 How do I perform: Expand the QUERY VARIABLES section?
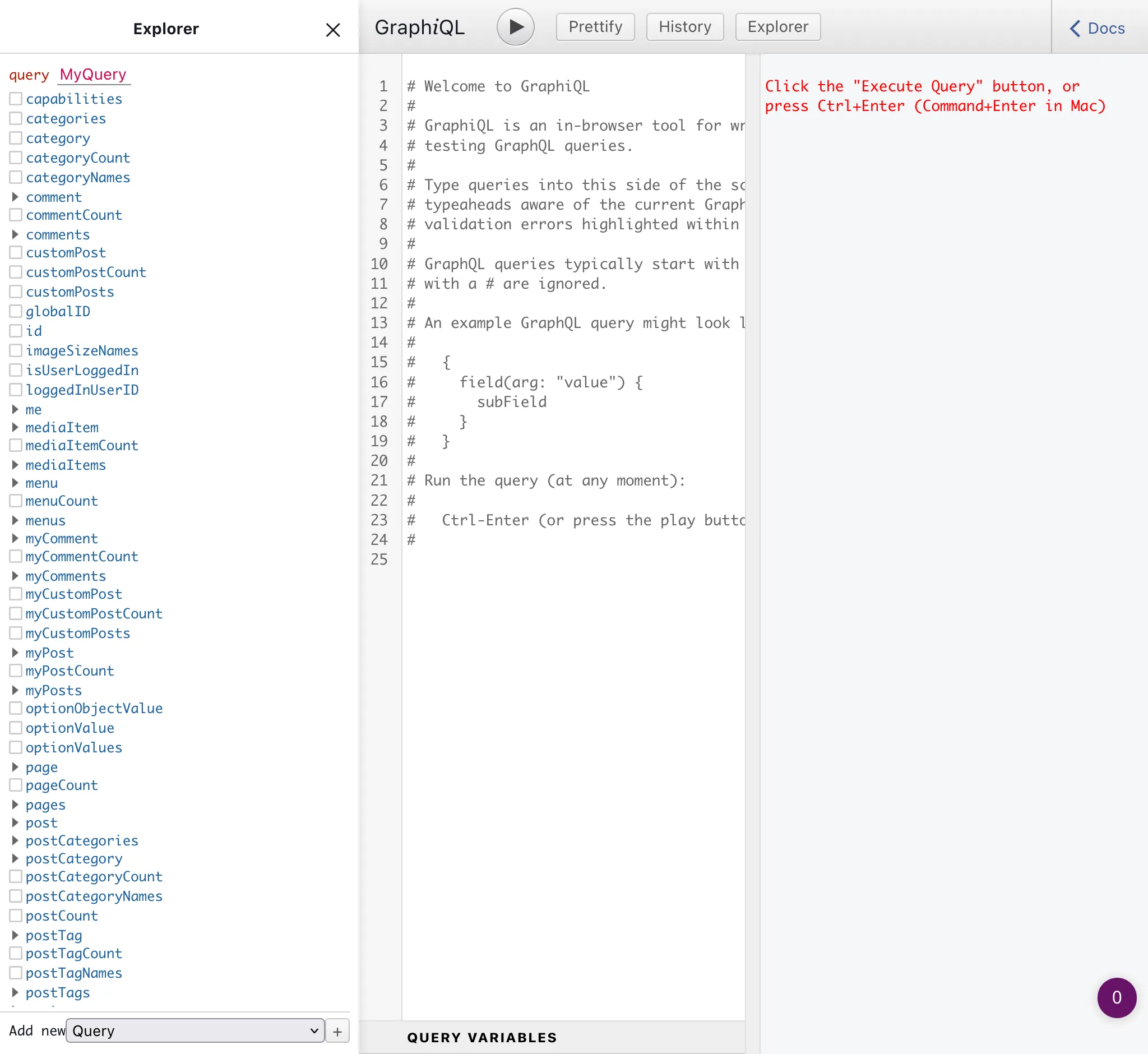483,1037
